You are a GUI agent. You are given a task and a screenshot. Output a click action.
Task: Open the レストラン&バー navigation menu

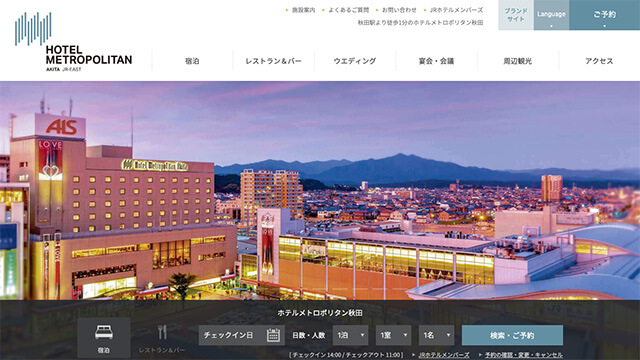coord(273,61)
